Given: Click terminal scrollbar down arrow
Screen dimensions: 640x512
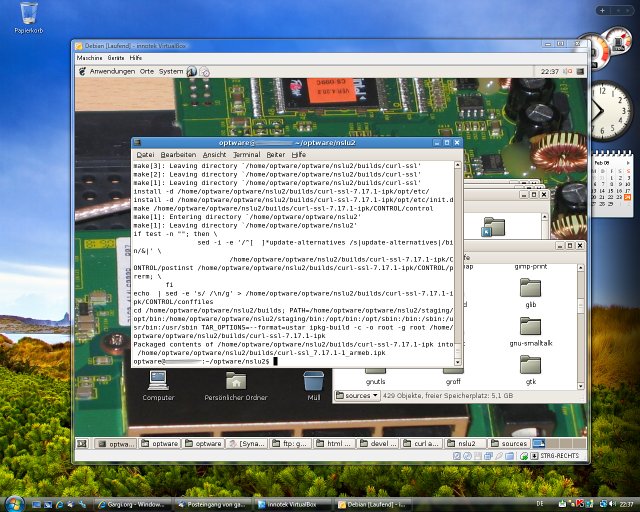Looking at the screenshot, I should point(458,362).
